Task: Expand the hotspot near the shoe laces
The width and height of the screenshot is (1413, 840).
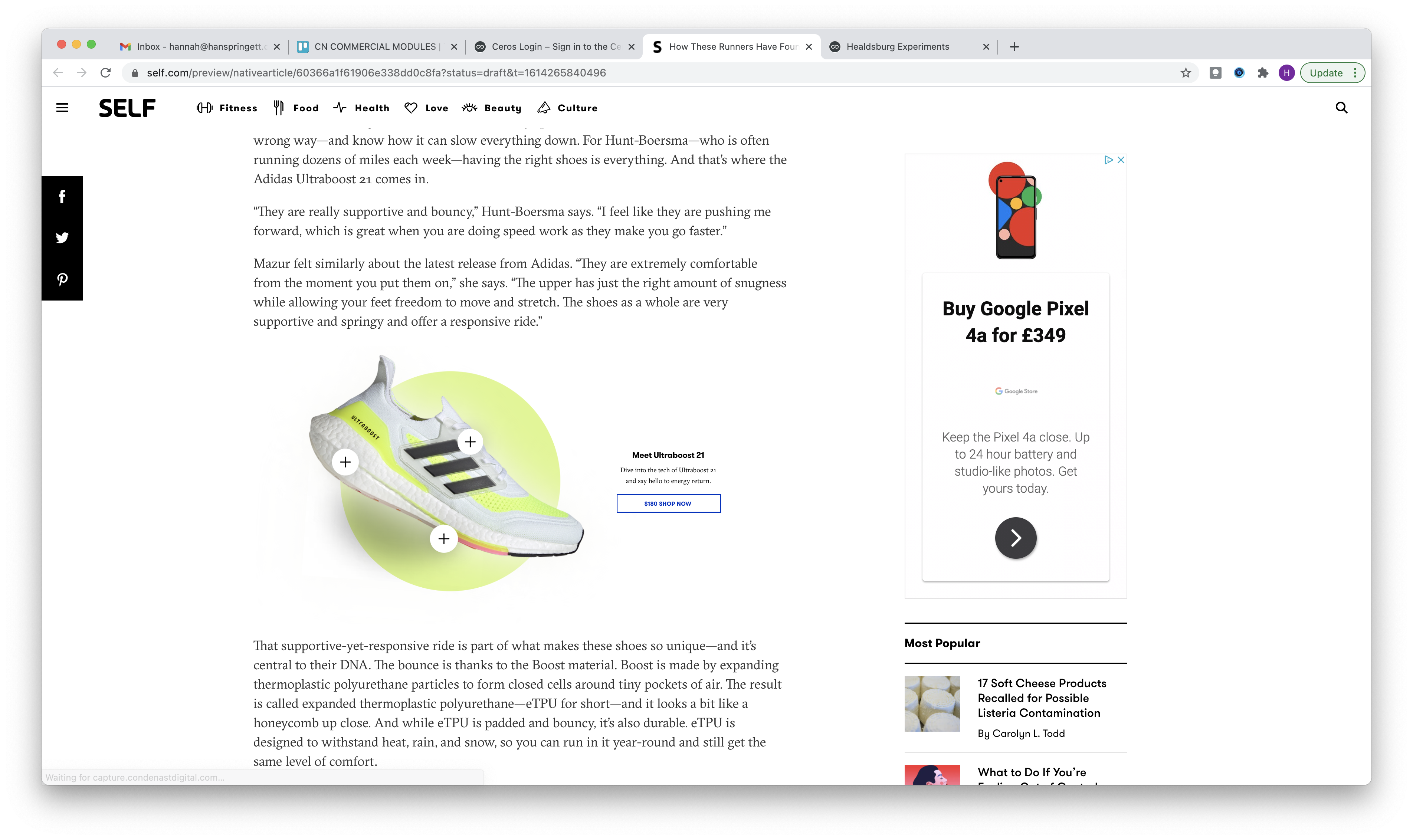Action: [x=470, y=442]
